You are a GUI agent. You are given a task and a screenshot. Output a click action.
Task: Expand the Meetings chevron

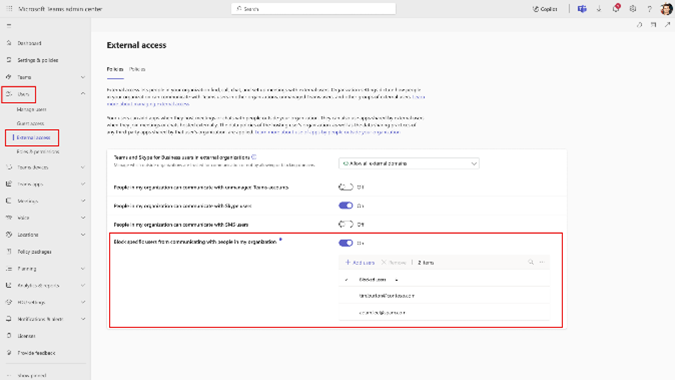point(83,201)
